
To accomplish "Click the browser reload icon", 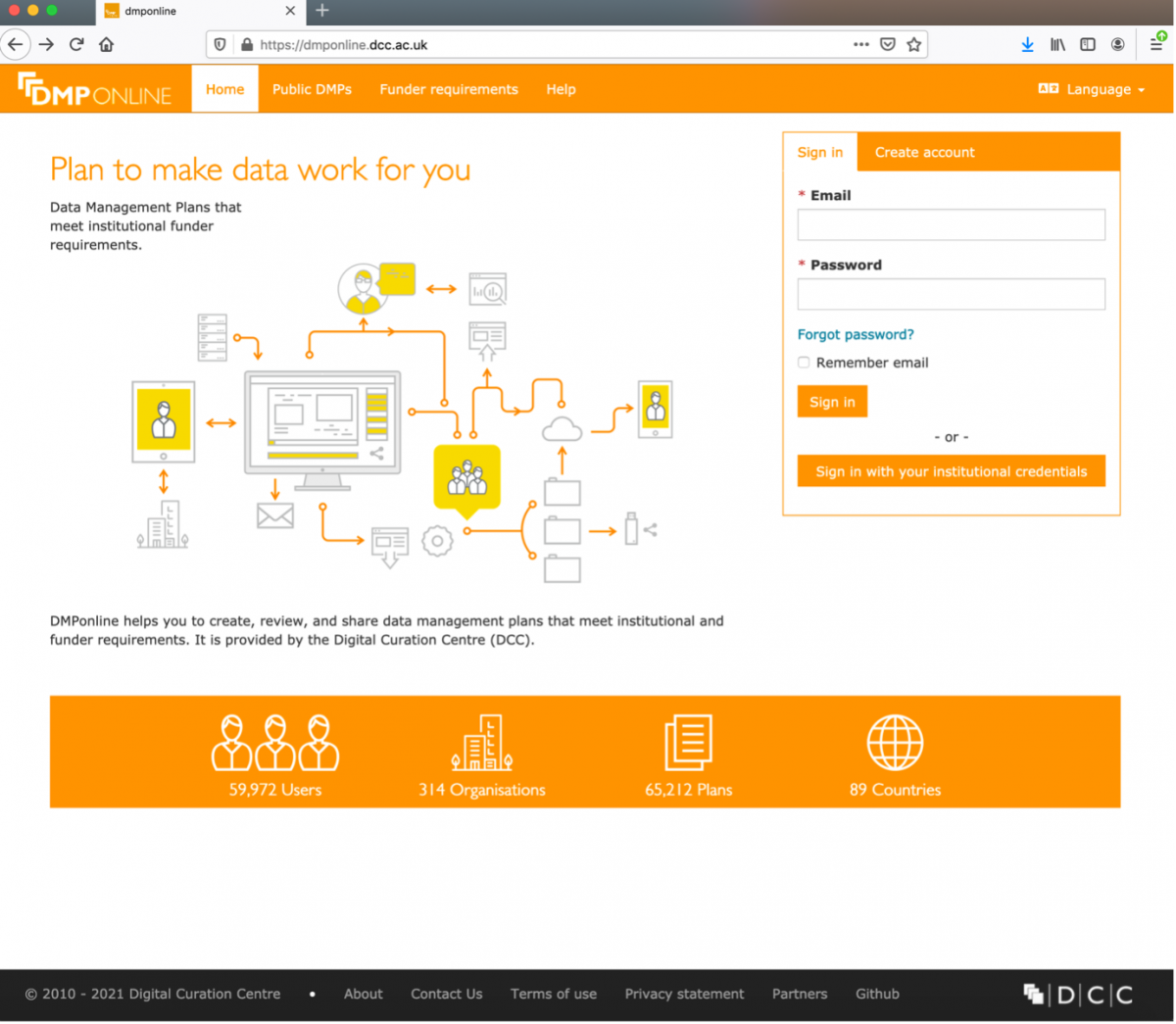I will point(76,44).
